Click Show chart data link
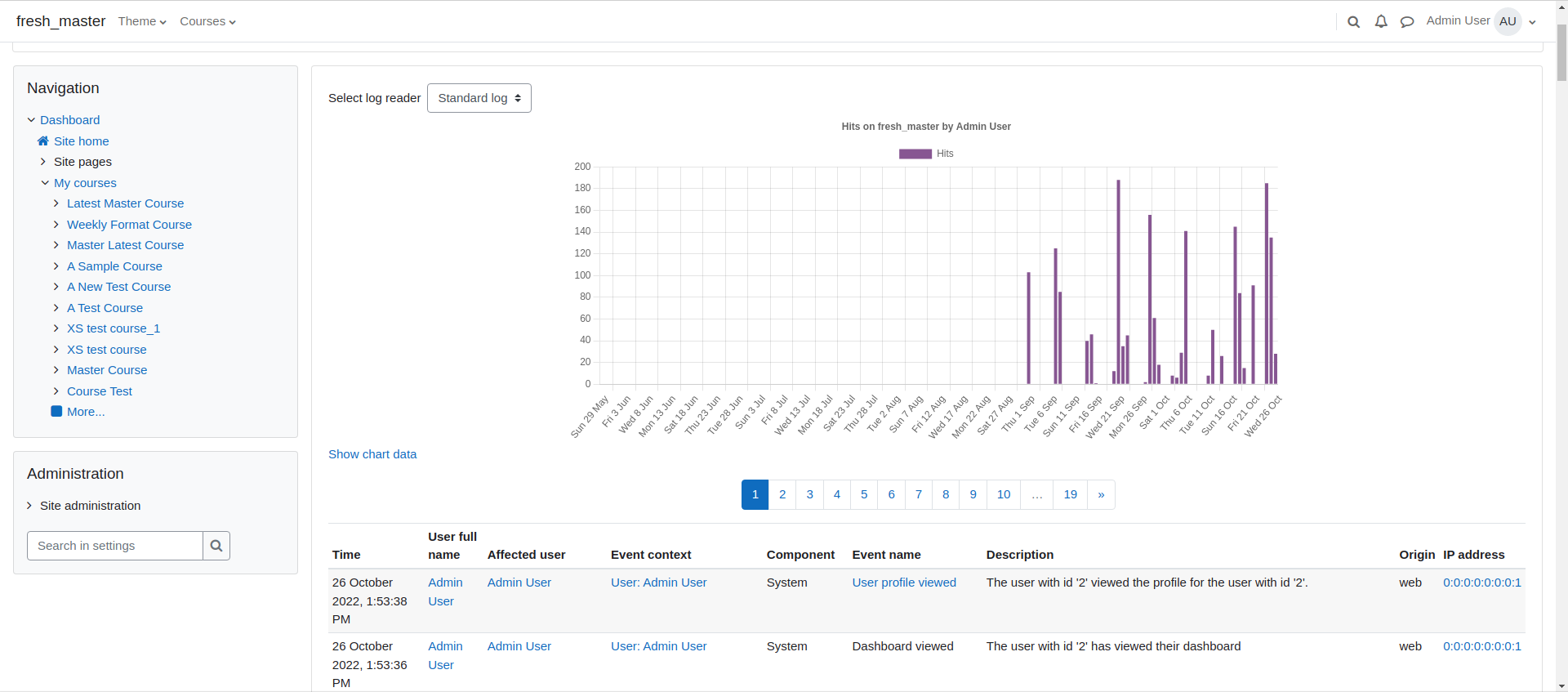1568x692 pixels. 372,454
